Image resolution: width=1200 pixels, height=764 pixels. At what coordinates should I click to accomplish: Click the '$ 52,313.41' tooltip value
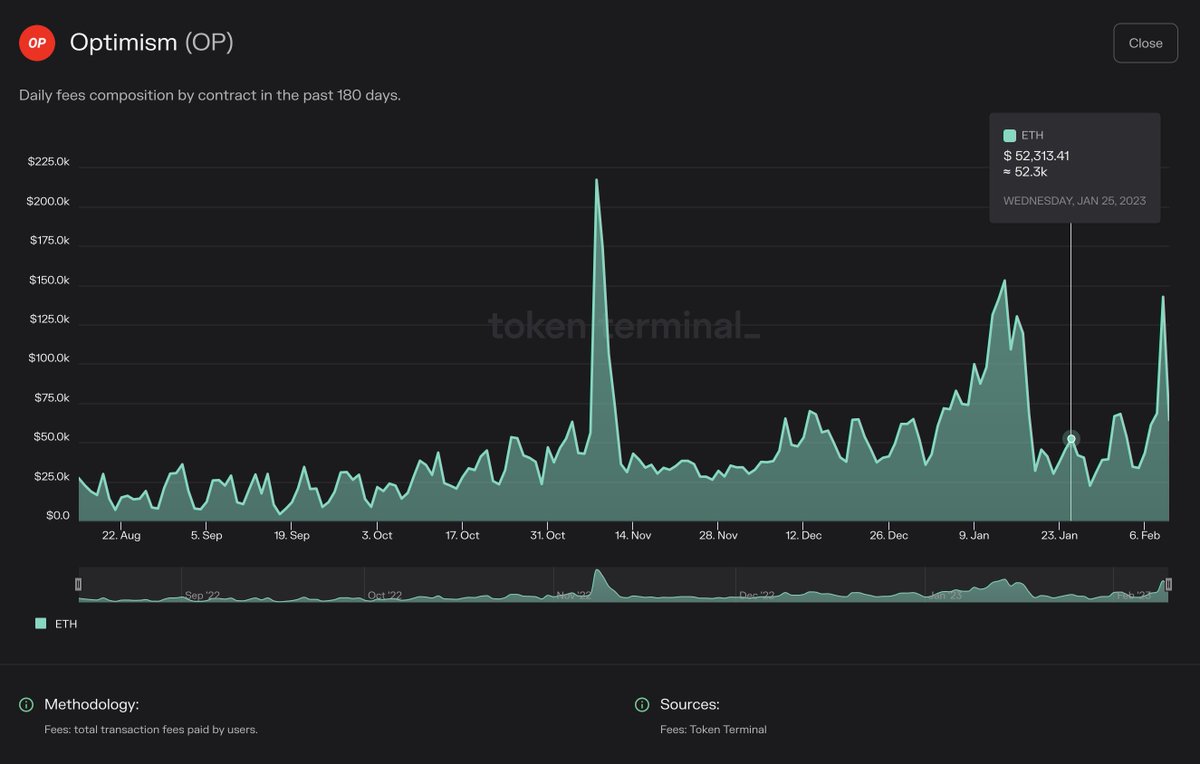[x=1036, y=156]
